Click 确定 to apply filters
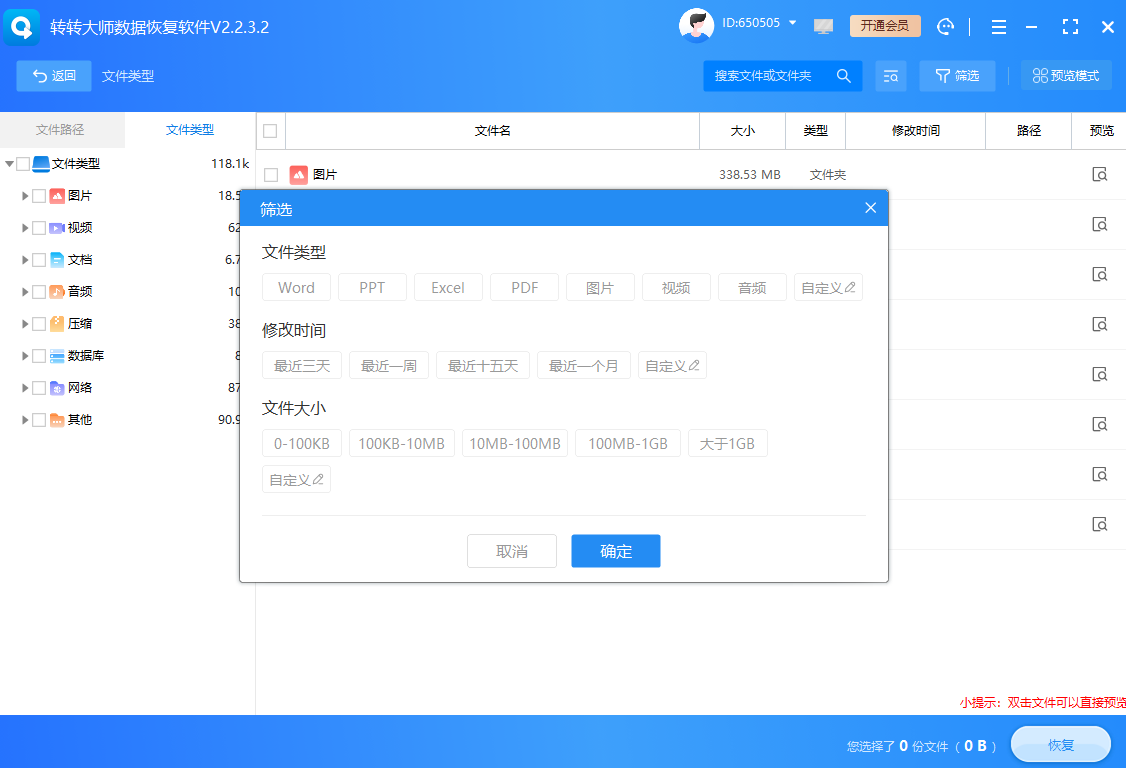Image resolution: width=1126 pixels, height=768 pixels. [x=615, y=551]
